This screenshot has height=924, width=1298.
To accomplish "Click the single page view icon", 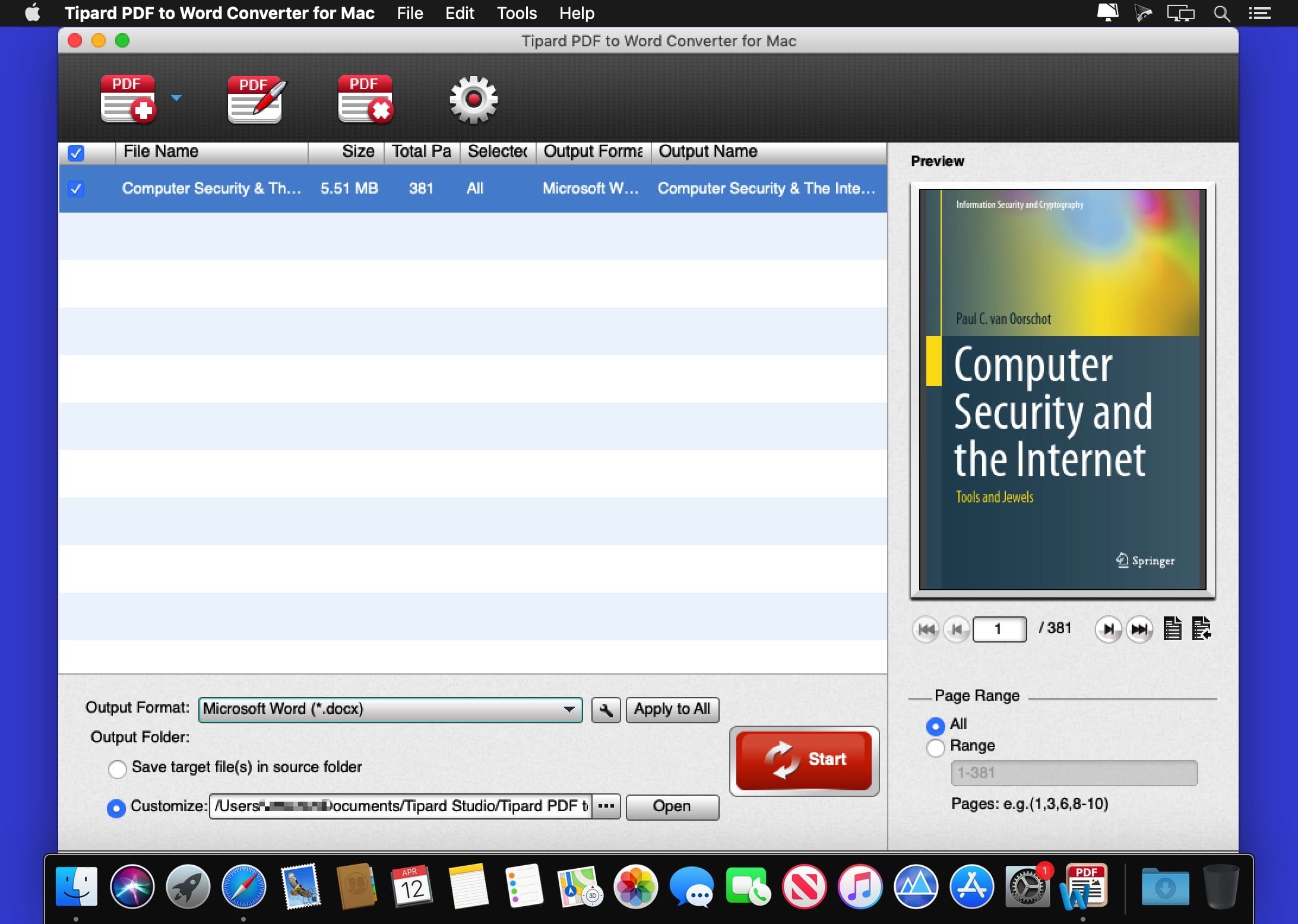I will tap(1172, 629).
